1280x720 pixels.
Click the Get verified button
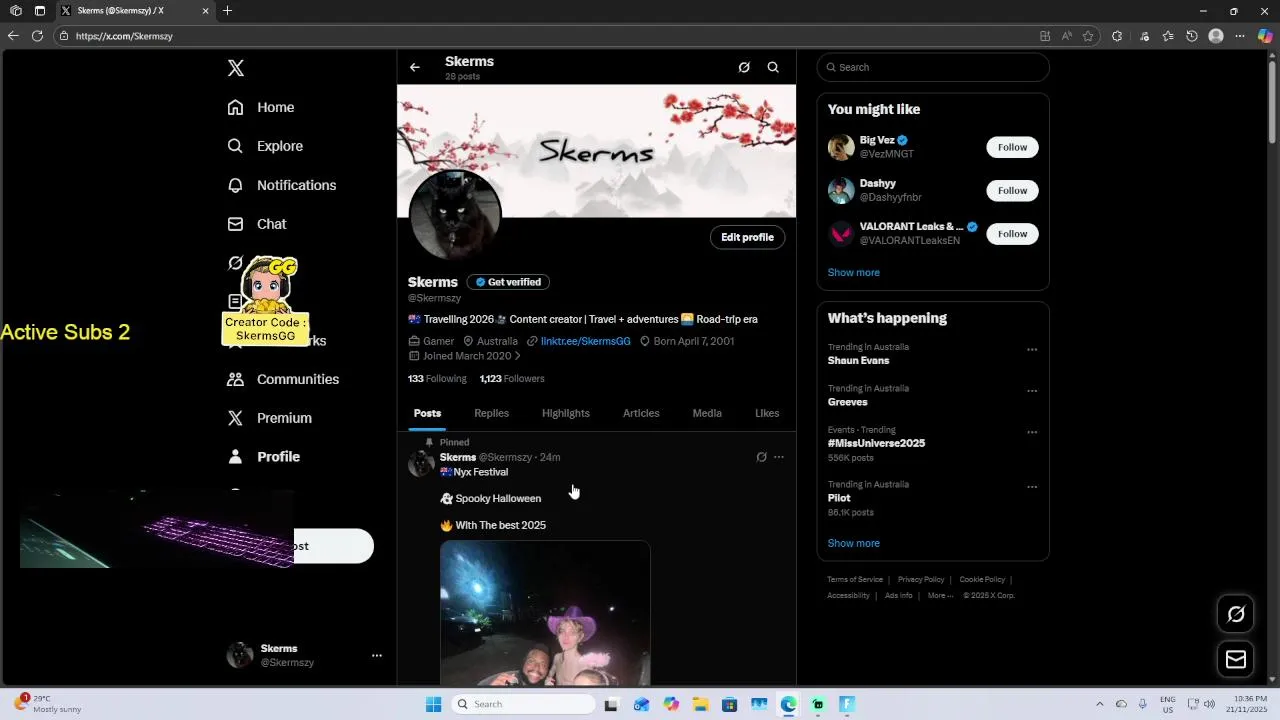508,282
